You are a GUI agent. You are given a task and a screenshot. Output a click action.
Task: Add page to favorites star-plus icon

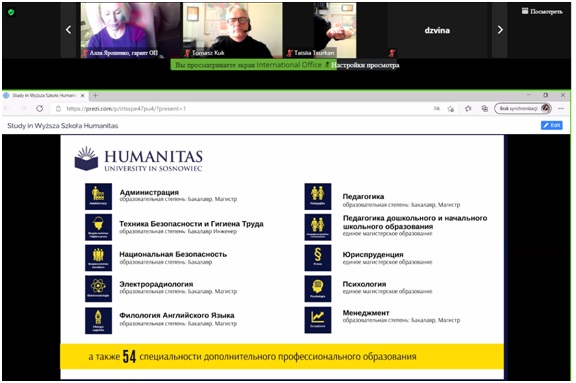pyautogui.click(x=451, y=109)
